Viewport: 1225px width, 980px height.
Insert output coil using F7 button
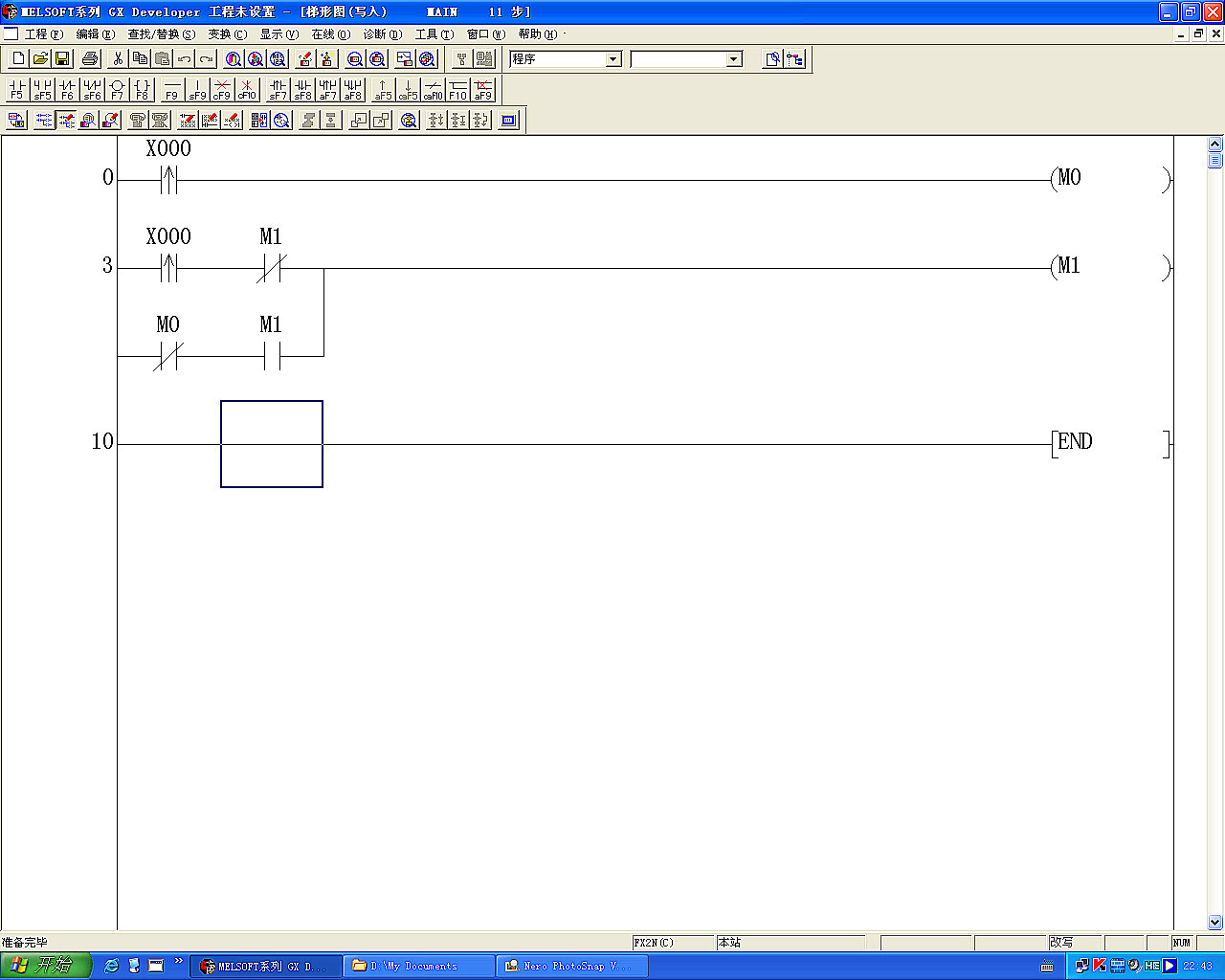(117, 90)
